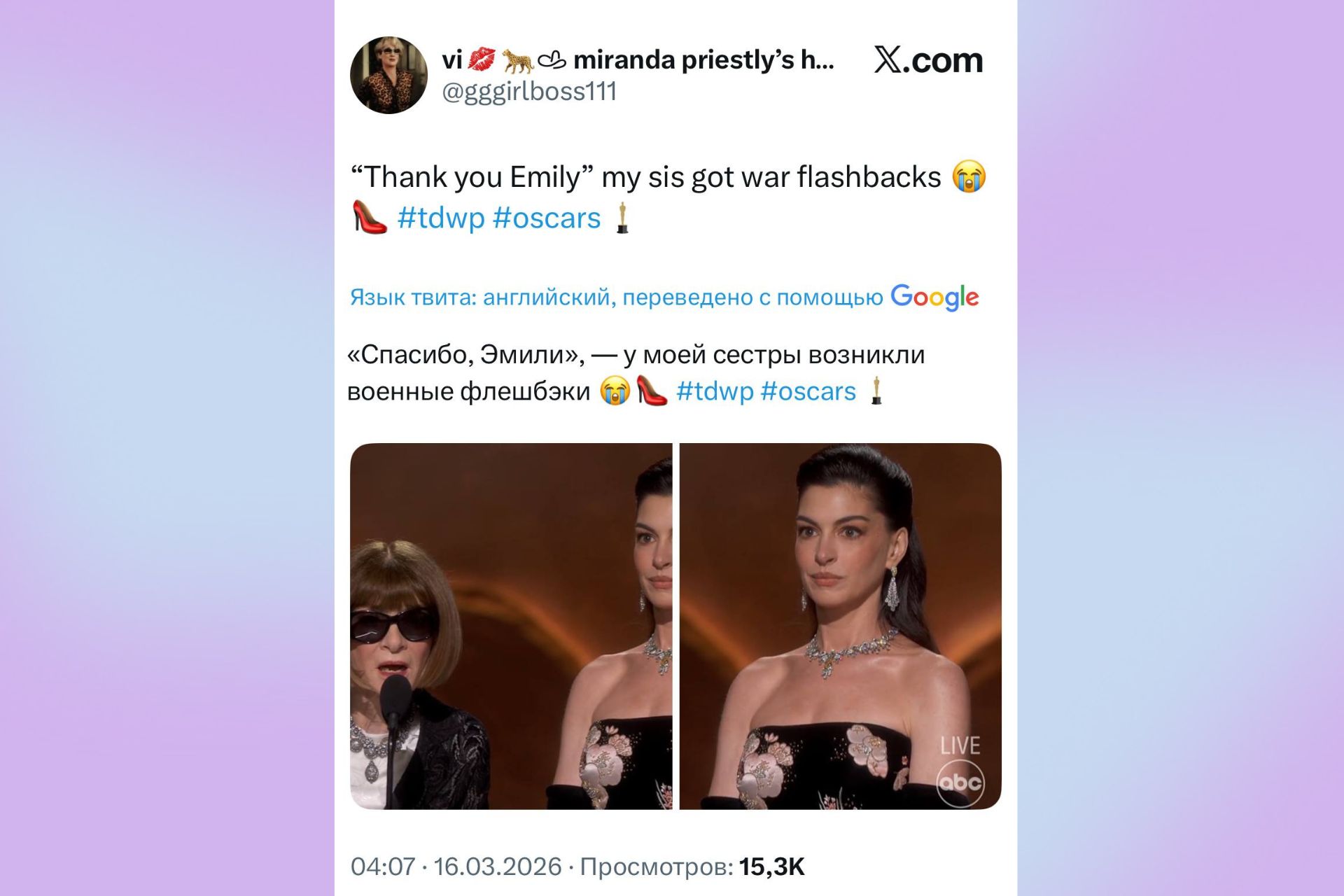Click the 04:07 · 16.03.2026 timestamp
The width and height of the screenshot is (1344, 896).
[x=456, y=867]
